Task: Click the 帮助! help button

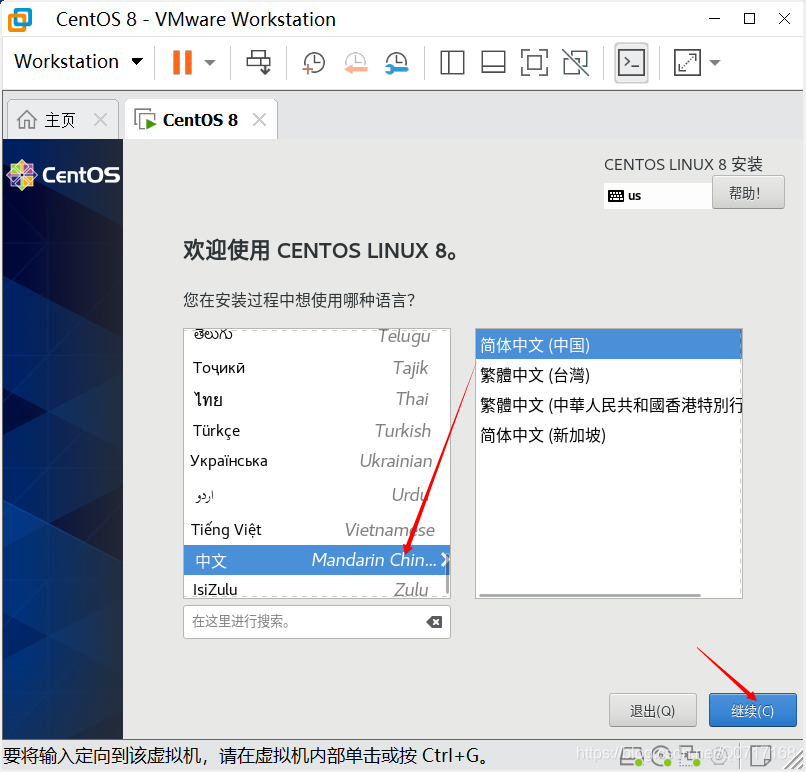Action: tap(748, 193)
